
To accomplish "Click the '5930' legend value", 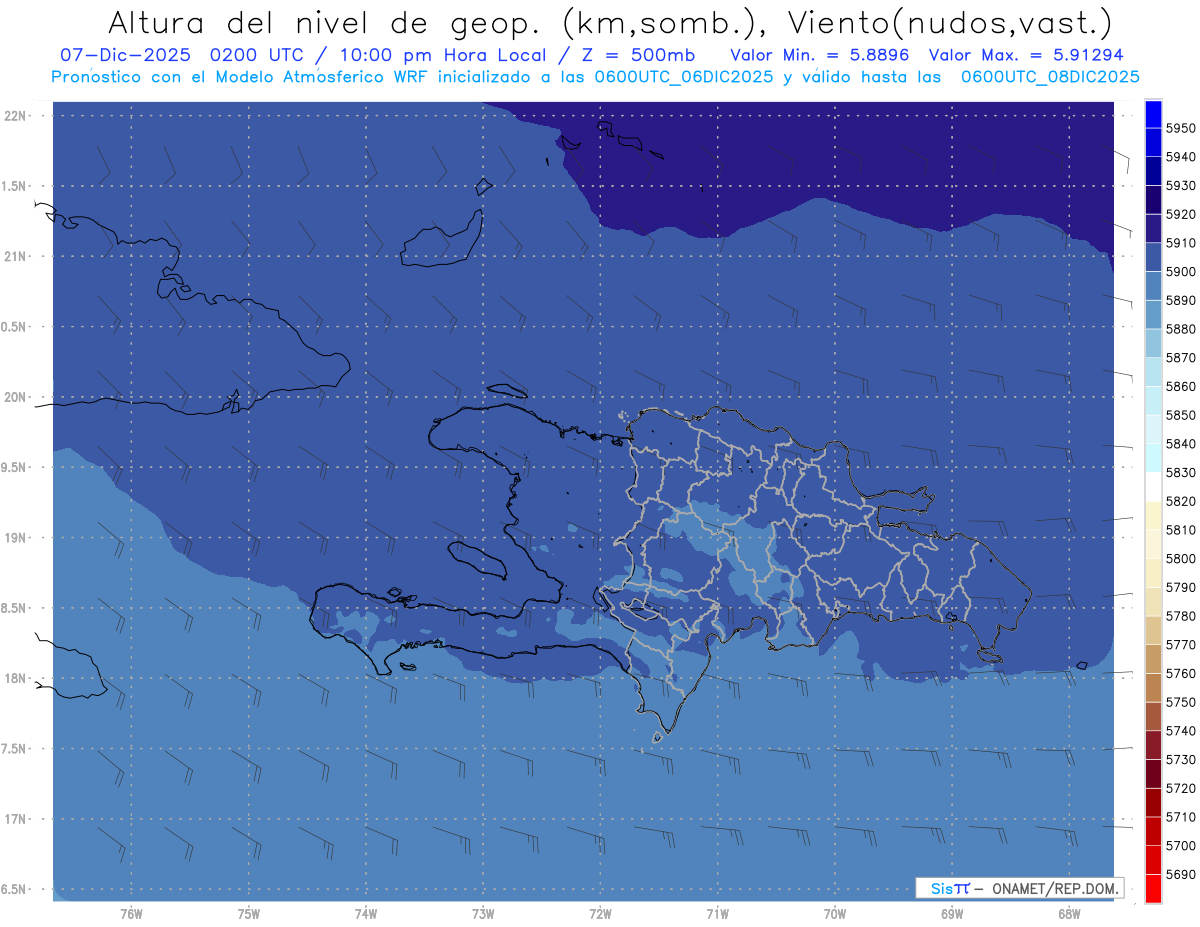I will point(1180,185).
